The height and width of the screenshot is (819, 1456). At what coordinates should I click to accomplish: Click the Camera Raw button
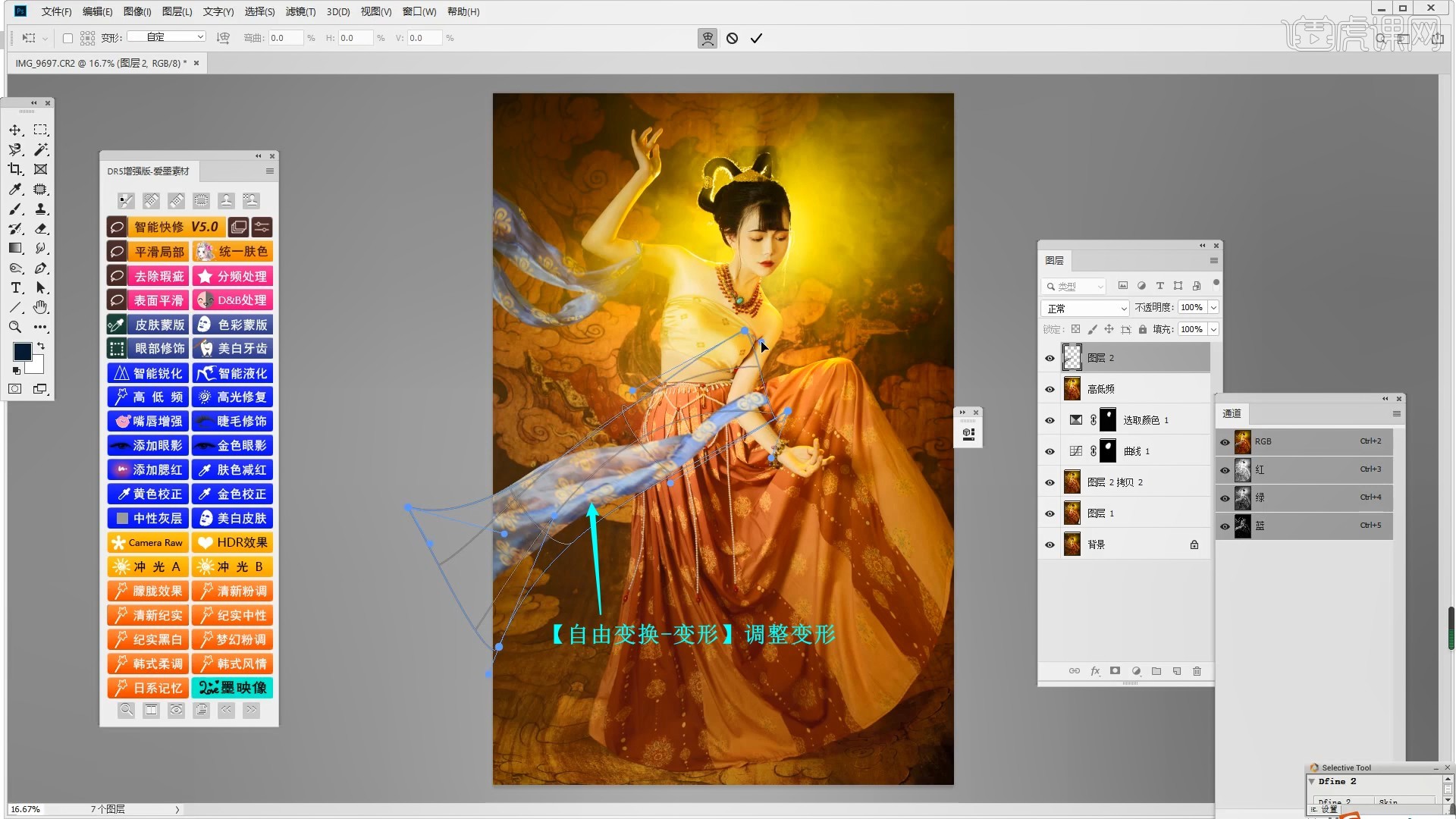pyautogui.click(x=147, y=542)
